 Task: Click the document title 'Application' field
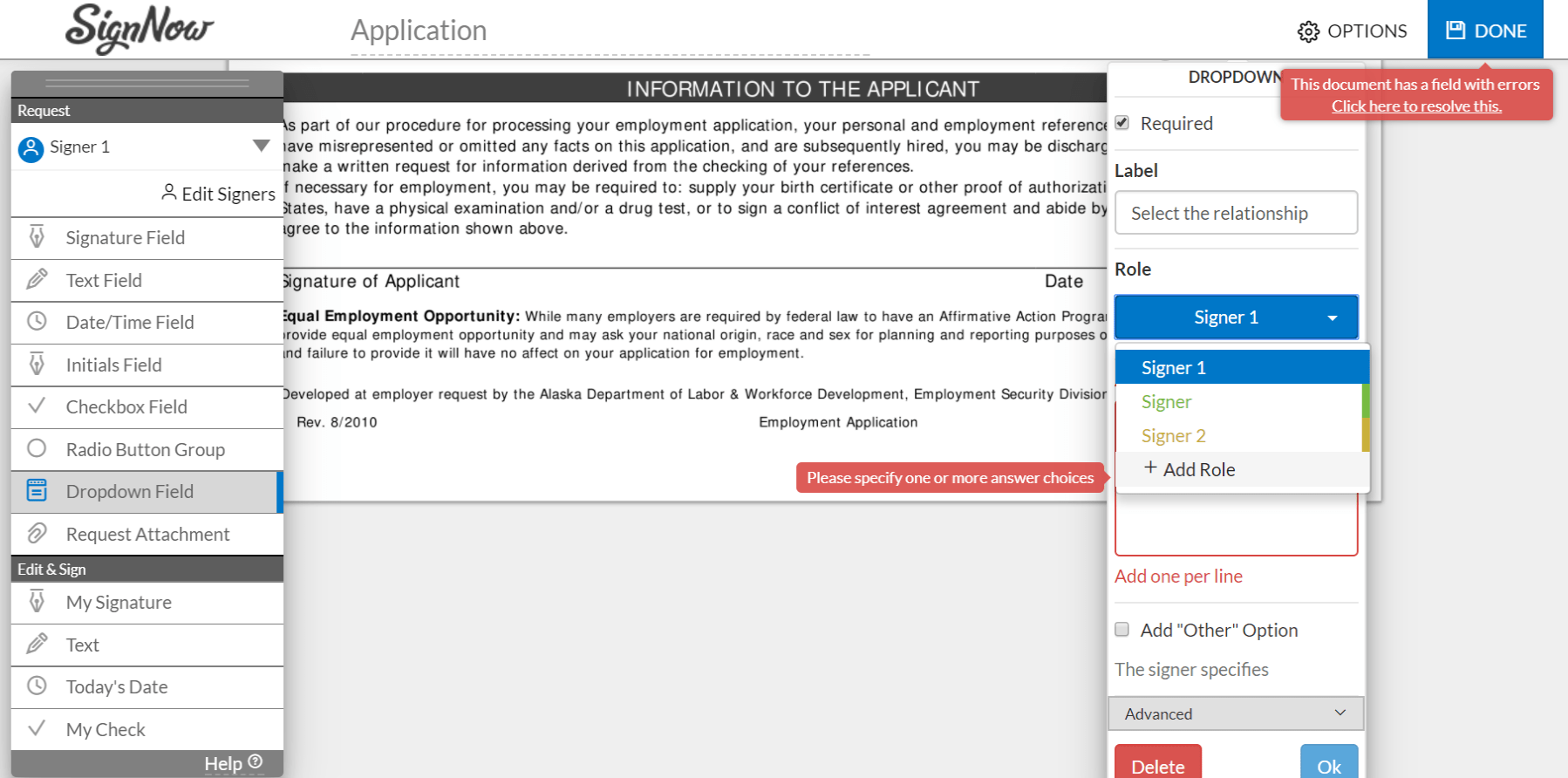click(610, 31)
